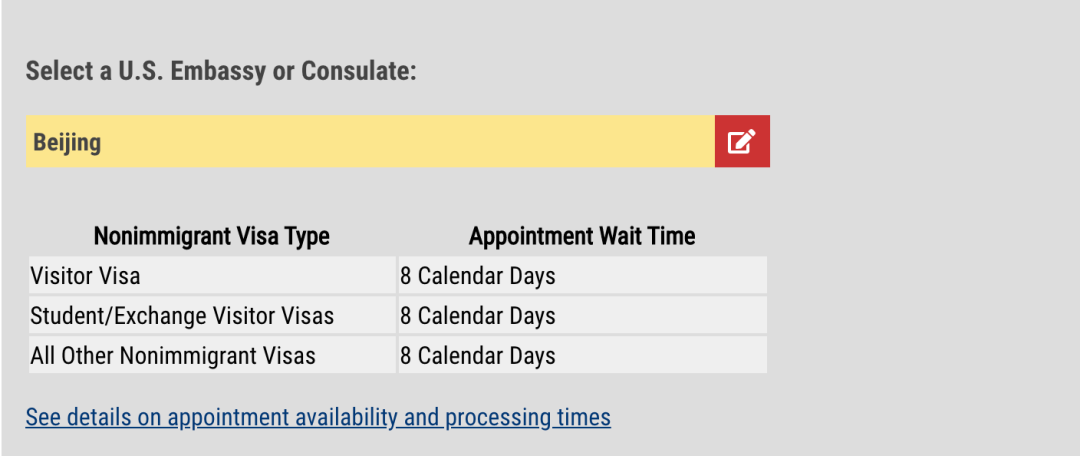Image resolution: width=1080 pixels, height=456 pixels.
Task: Click the red edit pencil icon
Action: coord(742,141)
